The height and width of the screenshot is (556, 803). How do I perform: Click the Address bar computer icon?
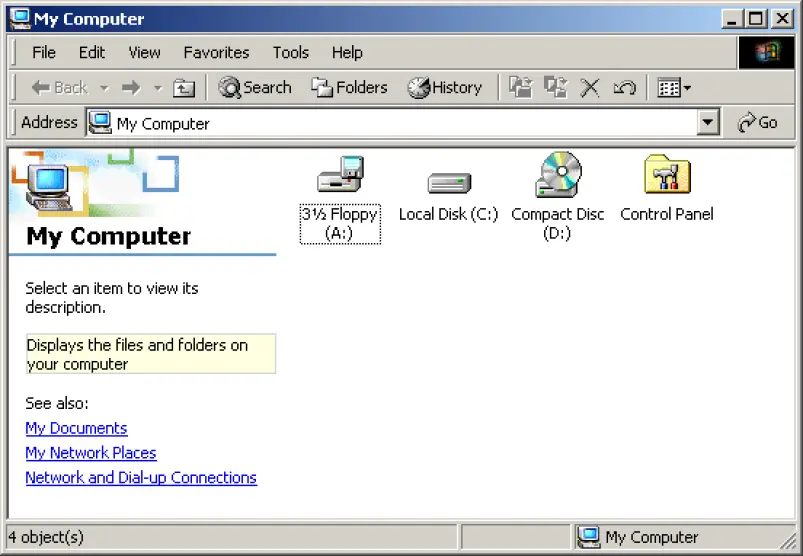100,123
